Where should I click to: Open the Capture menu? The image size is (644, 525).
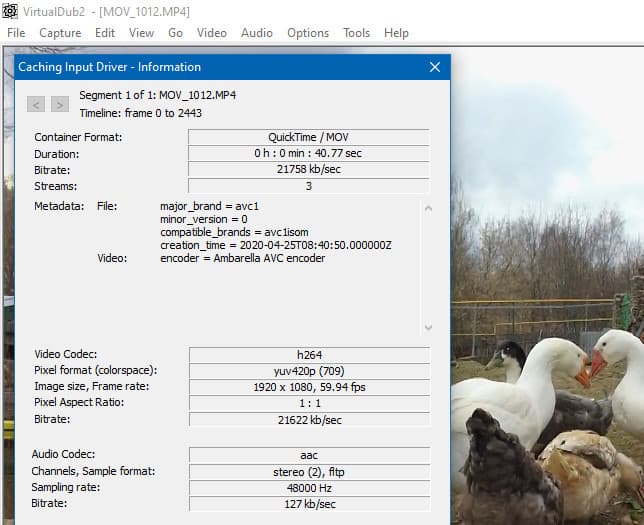(x=60, y=33)
